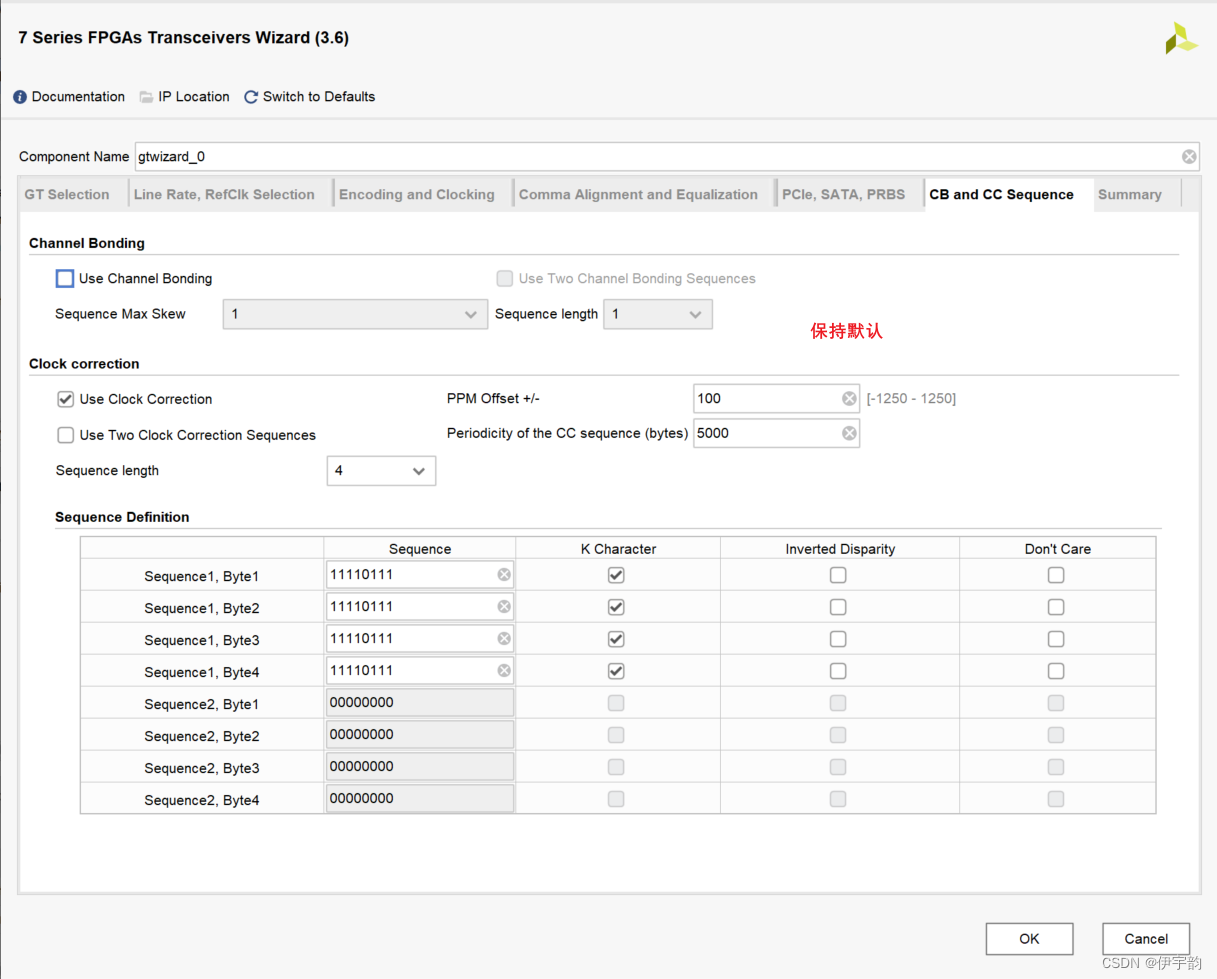Clear the Sequence1 Byte4 sequence value
Viewport: 1217px width, 979px height.
point(504,671)
